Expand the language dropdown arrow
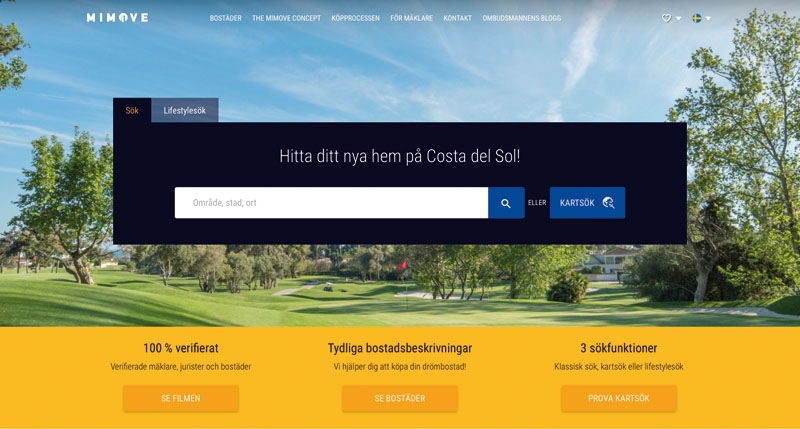800x429 pixels. 708,18
